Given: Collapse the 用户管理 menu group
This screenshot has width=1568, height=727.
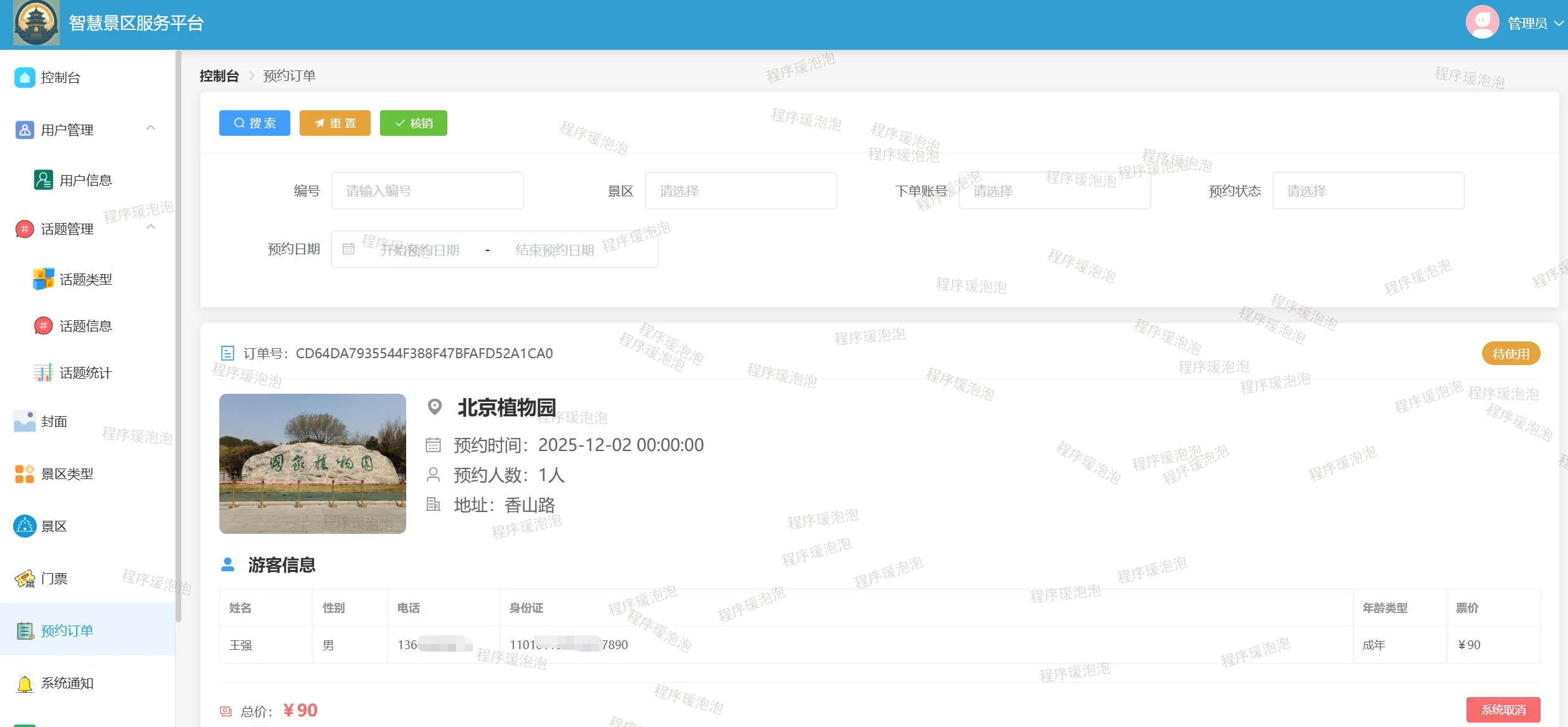Looking at the screenshot, I should pyautogui.click(x=151, y=128).
